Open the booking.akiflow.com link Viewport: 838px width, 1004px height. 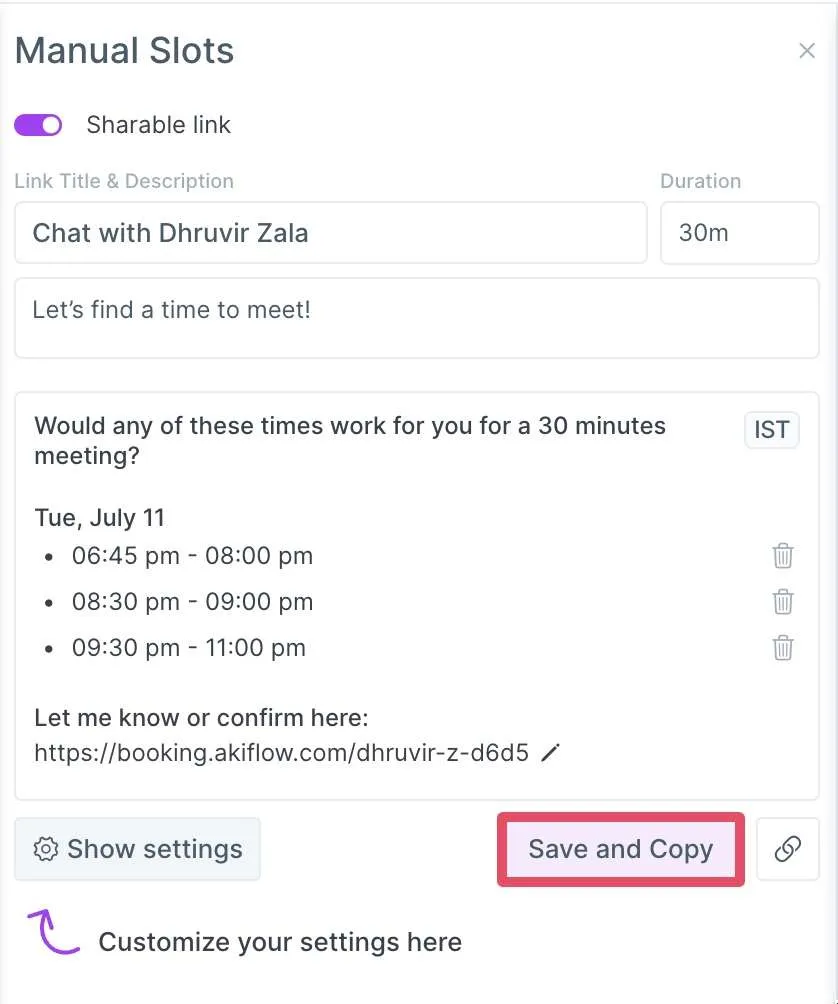(282, 752)
